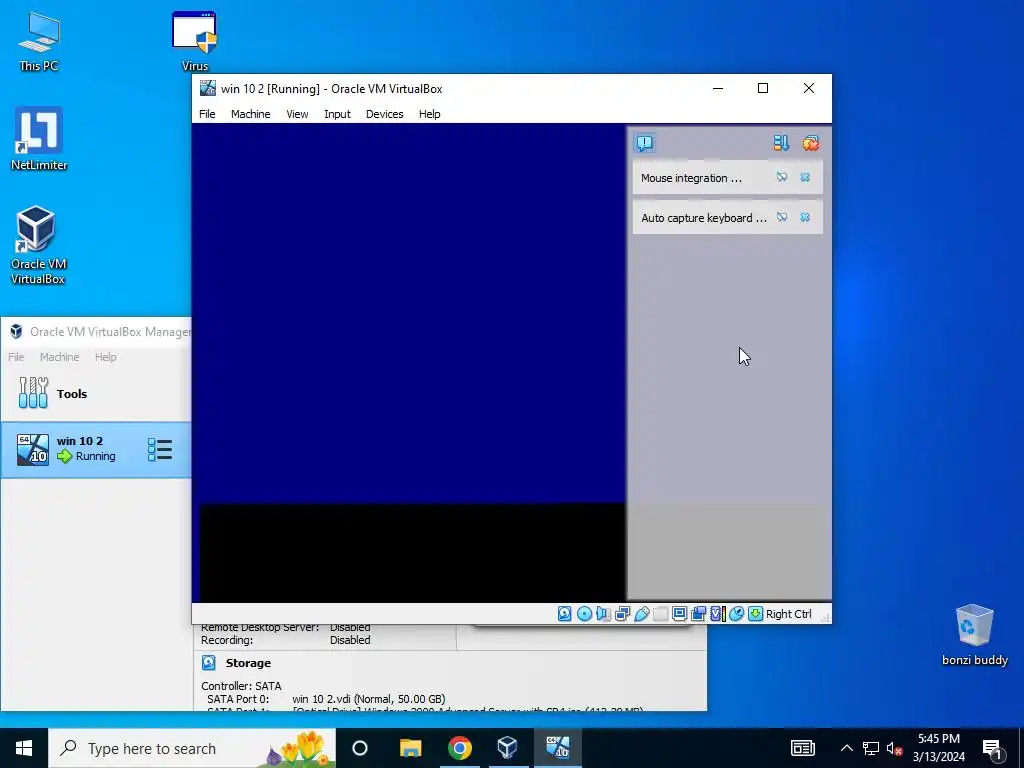
Task: Click the news and interests taskbar icon
Action: (x=803, y=748)
